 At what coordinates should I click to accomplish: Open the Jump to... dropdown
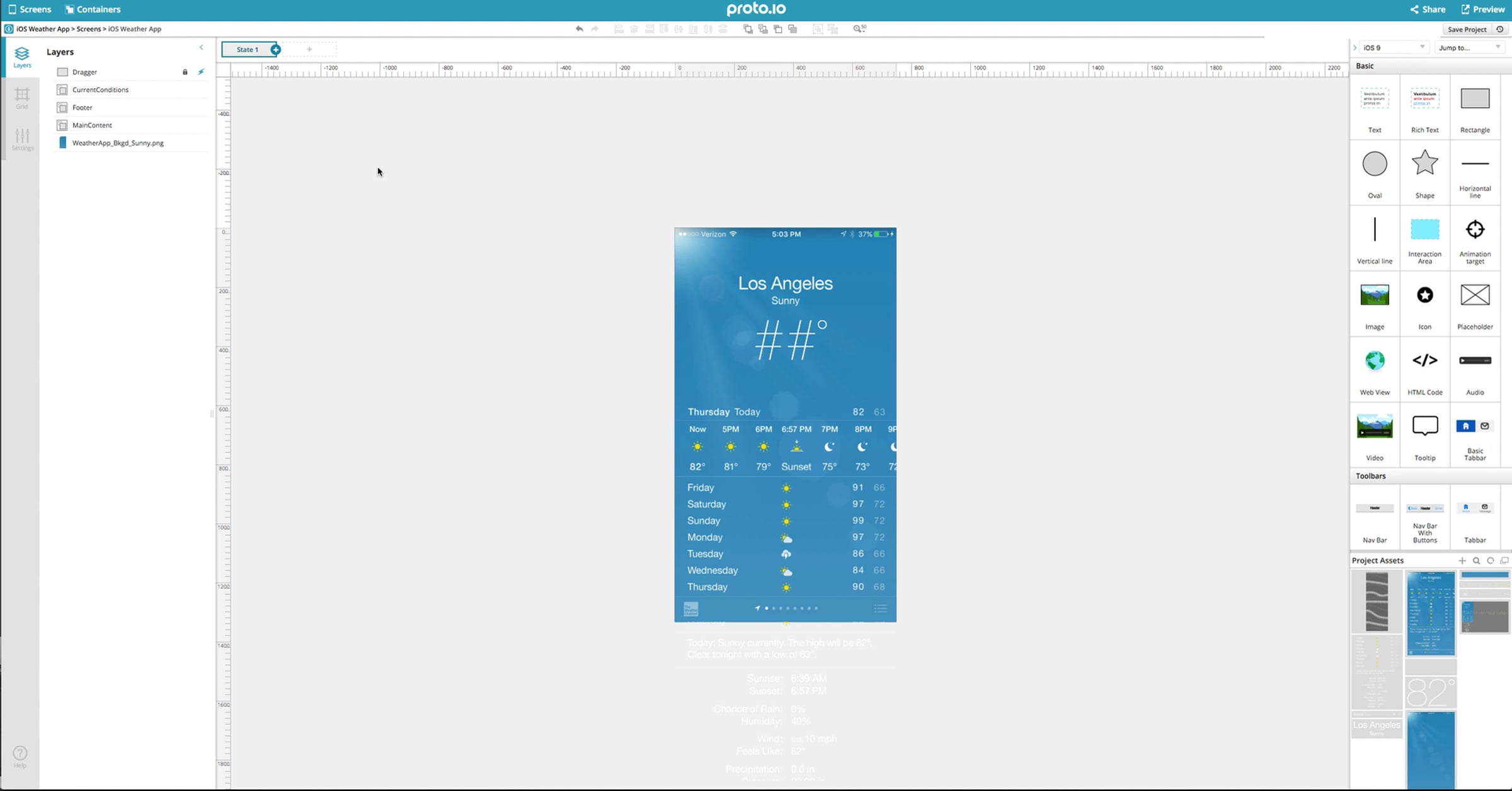click(x=1469, y=48)
